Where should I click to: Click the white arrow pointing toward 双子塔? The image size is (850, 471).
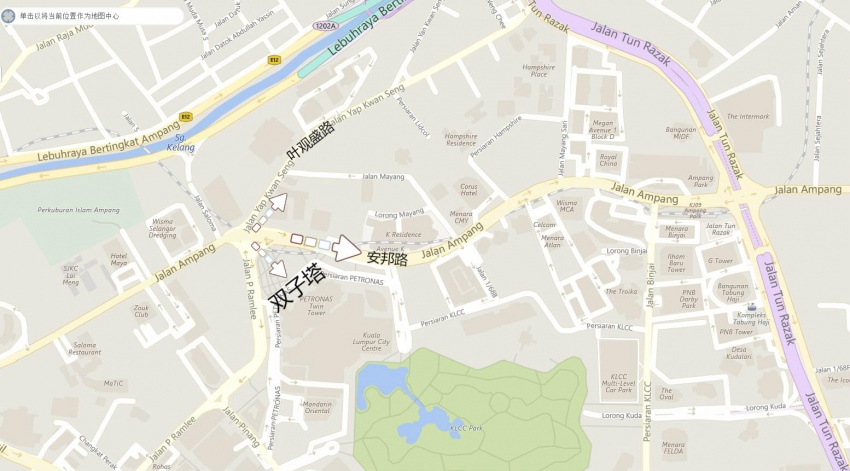pos(279,268)
